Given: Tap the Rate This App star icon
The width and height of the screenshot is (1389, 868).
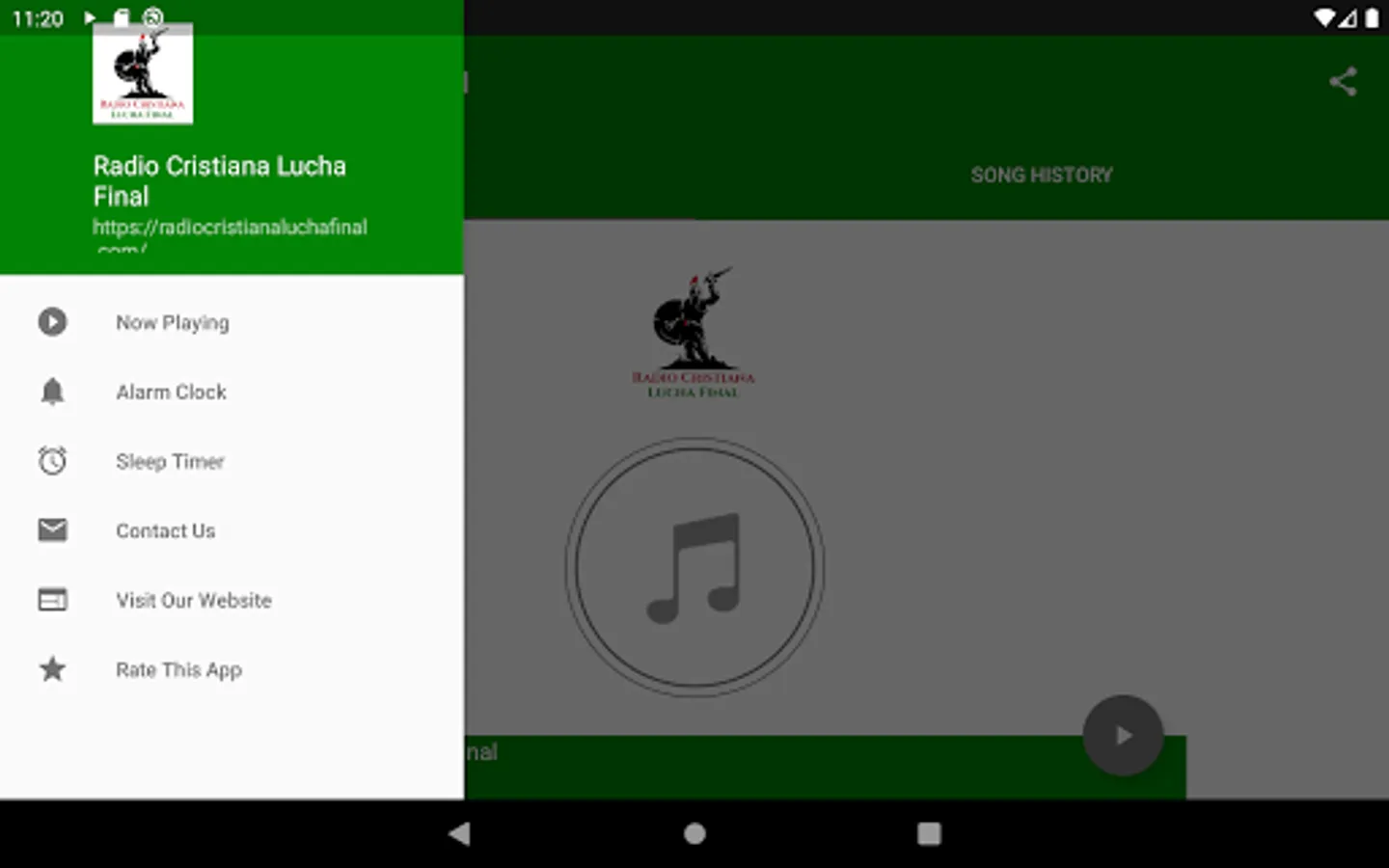Looking at the screenshot, I should tap(52, 668).
